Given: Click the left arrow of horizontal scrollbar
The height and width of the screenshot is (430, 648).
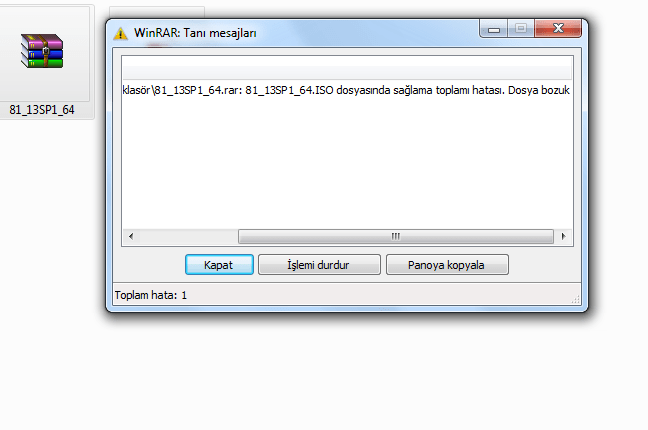Looking at the screenshot, I should [x=131, y=236].
